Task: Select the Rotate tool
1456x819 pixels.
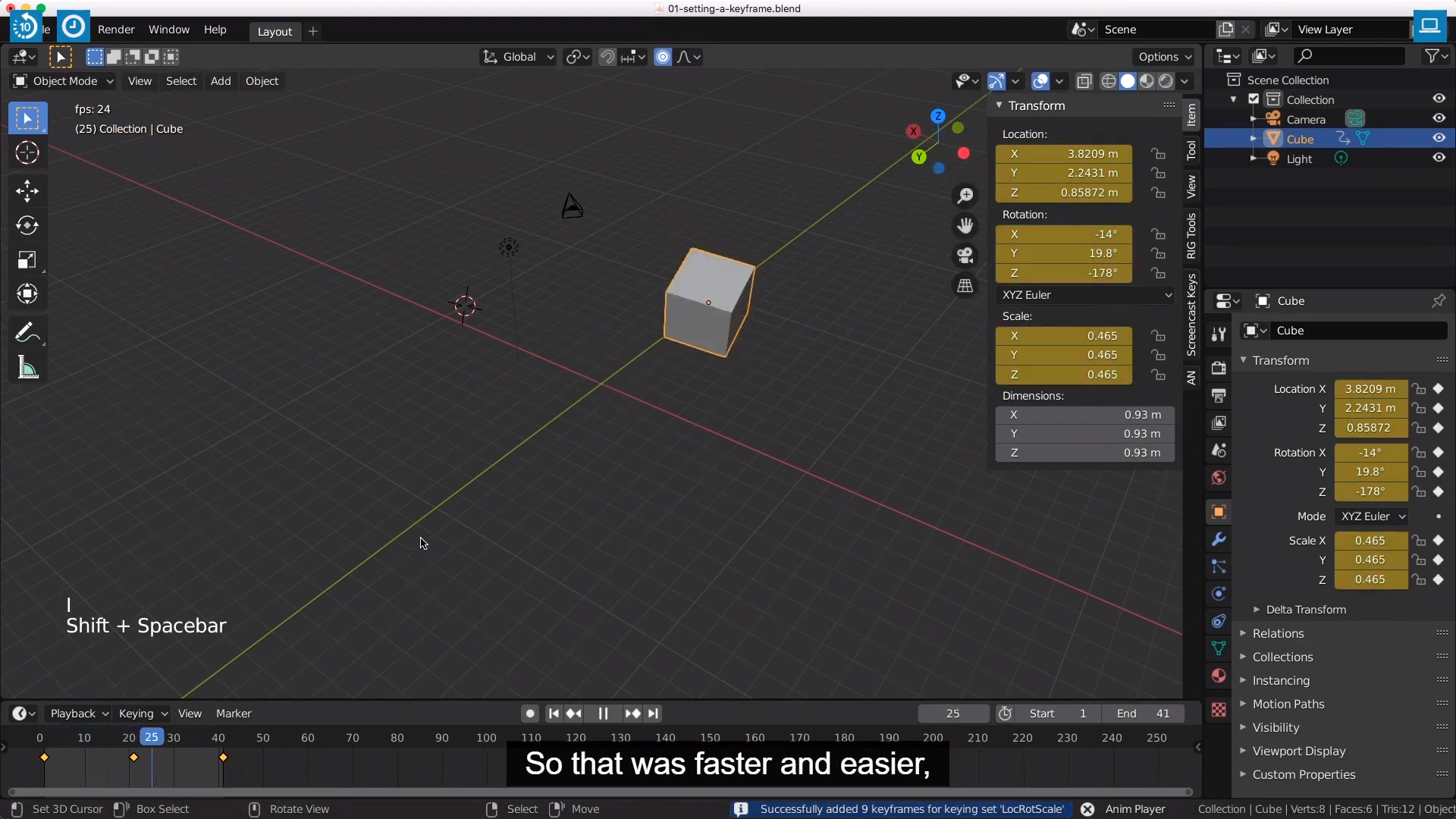Action: pyautogui.click(x=27, y=225)
